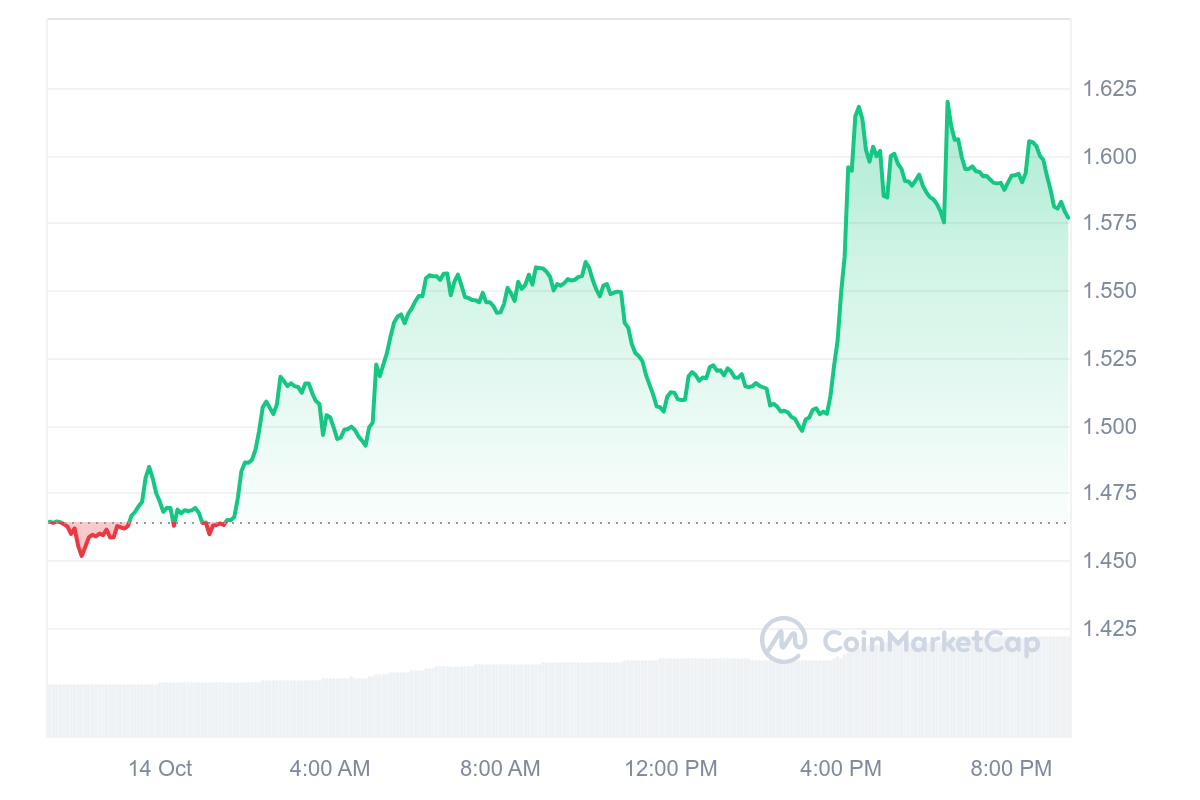Image resolution: width=1200 pixels, height=800 pixels.
Task: Click the highest green price peak
Action: (947, 102)
